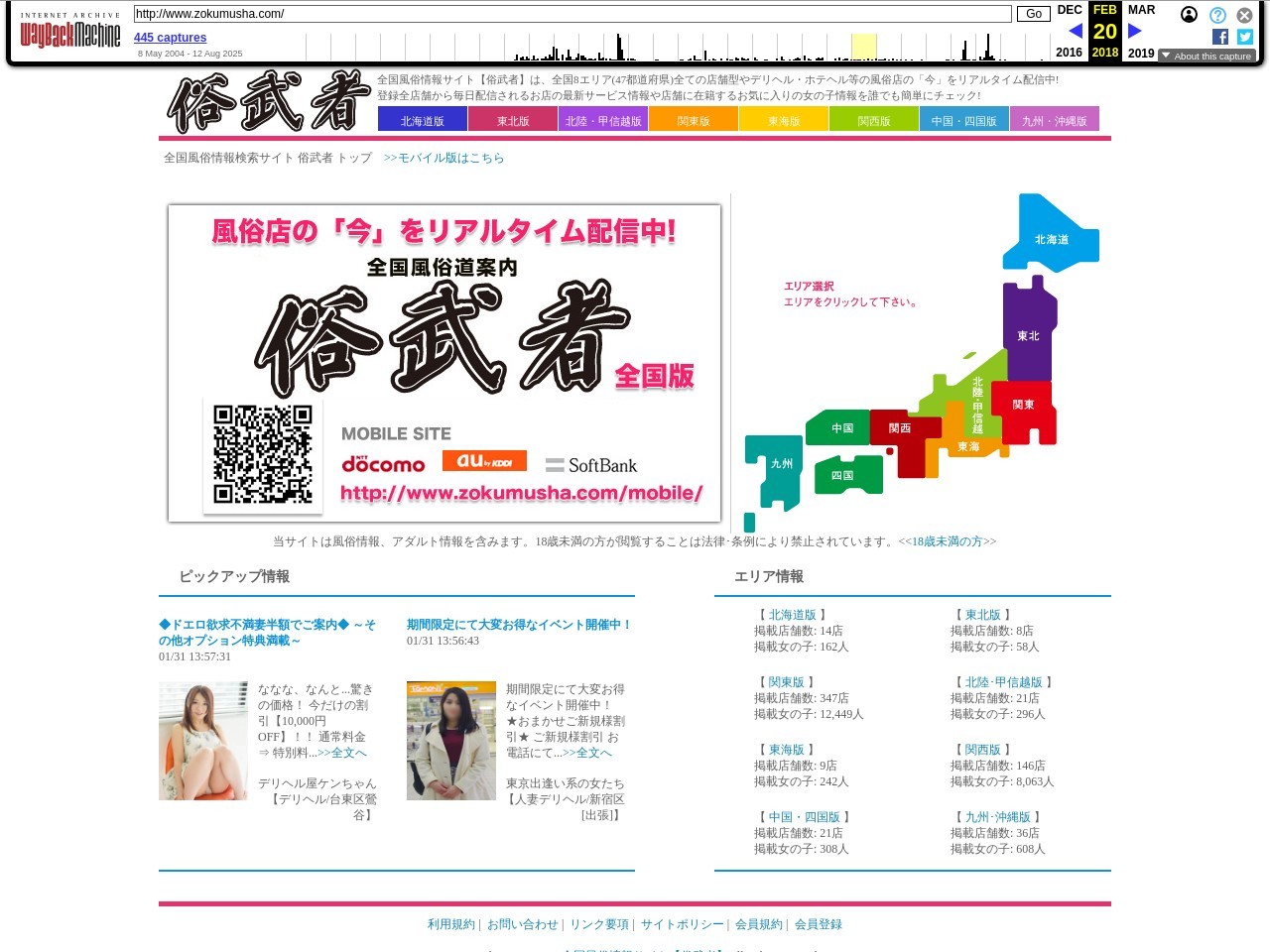1270x952 pixels.
Task: Click the highlighted timeline year marker
Action: pos(863,47)
